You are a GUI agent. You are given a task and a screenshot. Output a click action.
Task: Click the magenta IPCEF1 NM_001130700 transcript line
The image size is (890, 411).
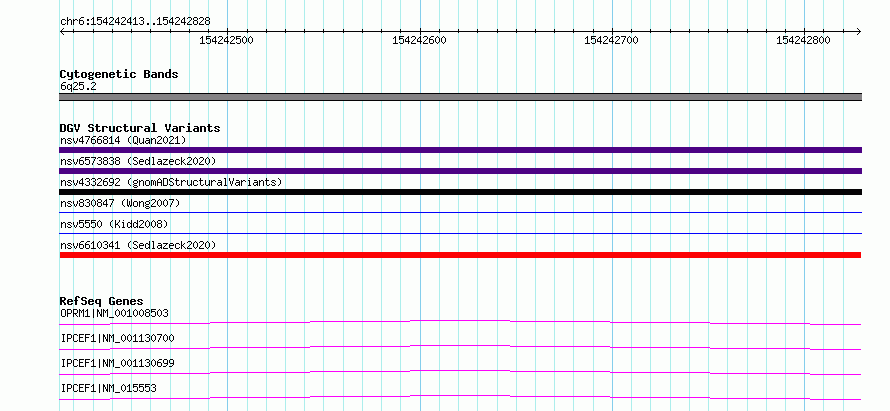[460, 347]
